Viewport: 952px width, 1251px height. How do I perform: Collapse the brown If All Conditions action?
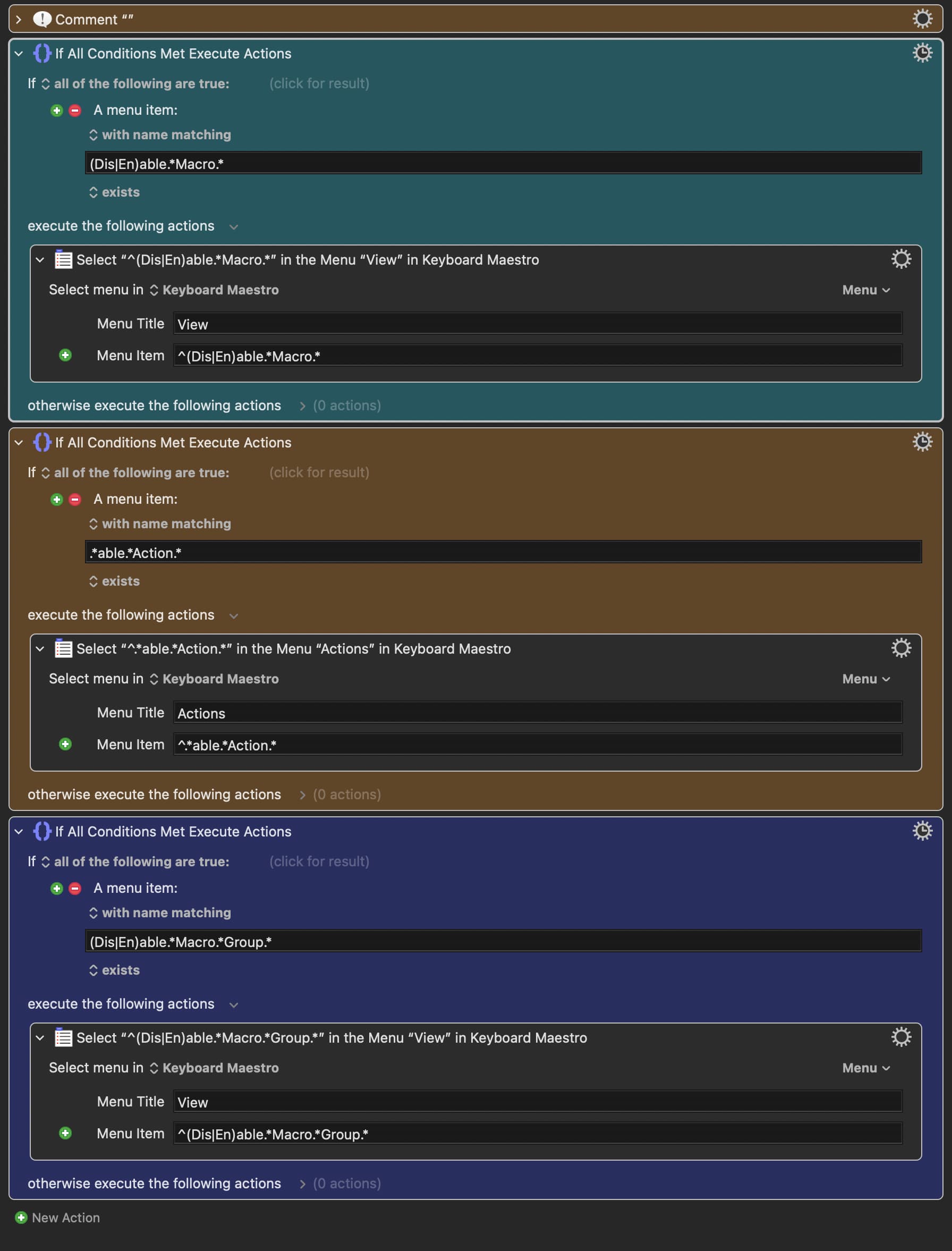click(x=19, y=443)
